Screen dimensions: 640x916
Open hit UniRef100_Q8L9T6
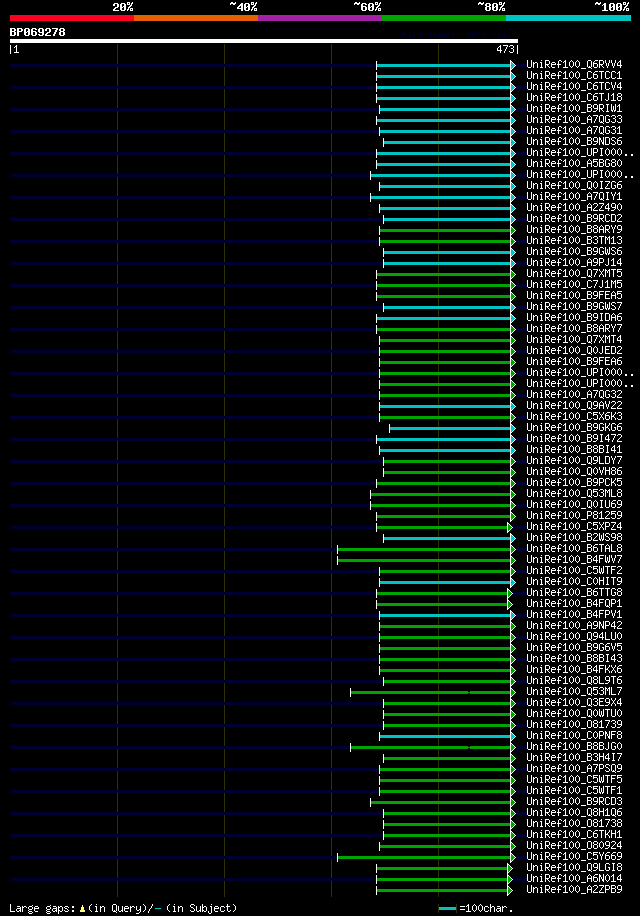tap(574, 681)
